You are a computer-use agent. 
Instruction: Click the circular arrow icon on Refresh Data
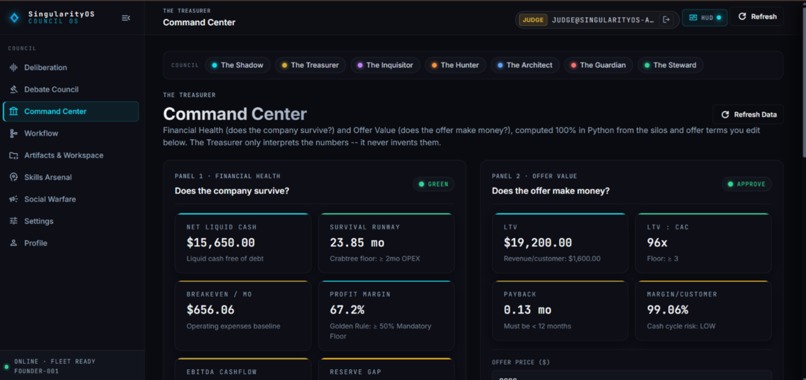point(725,115)
